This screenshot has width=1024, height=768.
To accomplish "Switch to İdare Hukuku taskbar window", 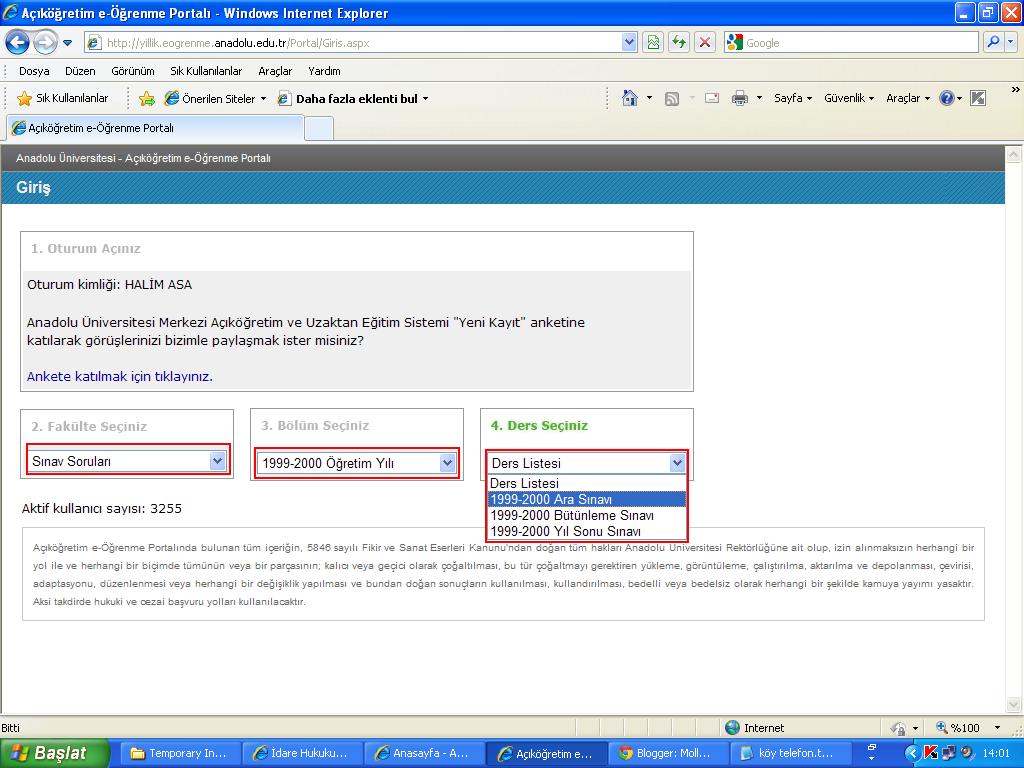I will (302, 753).
